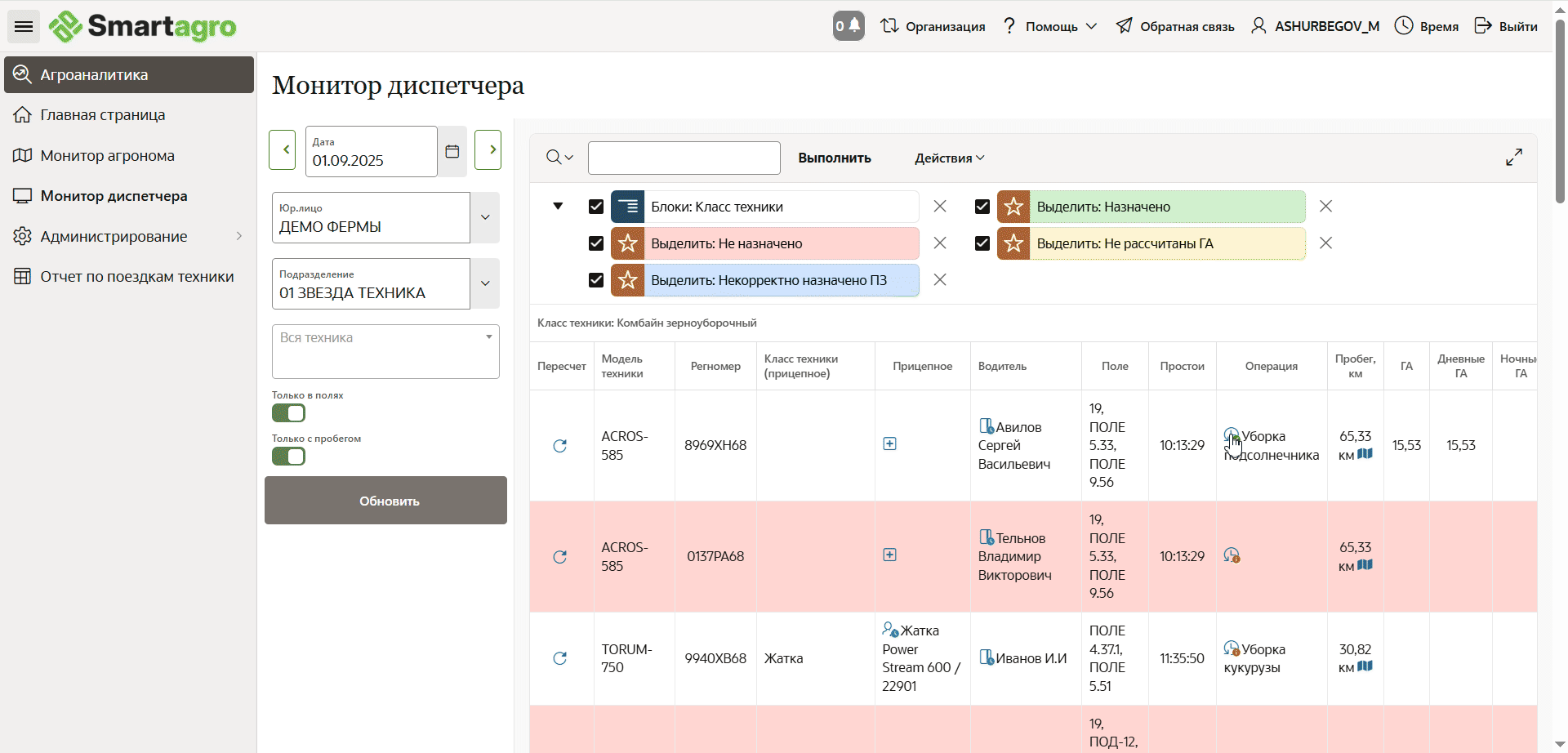This screenshot has height=753, width=1568.
Task: Click recalculate icon for ACROS-585 8969XH68
Action: click(560, 446)
